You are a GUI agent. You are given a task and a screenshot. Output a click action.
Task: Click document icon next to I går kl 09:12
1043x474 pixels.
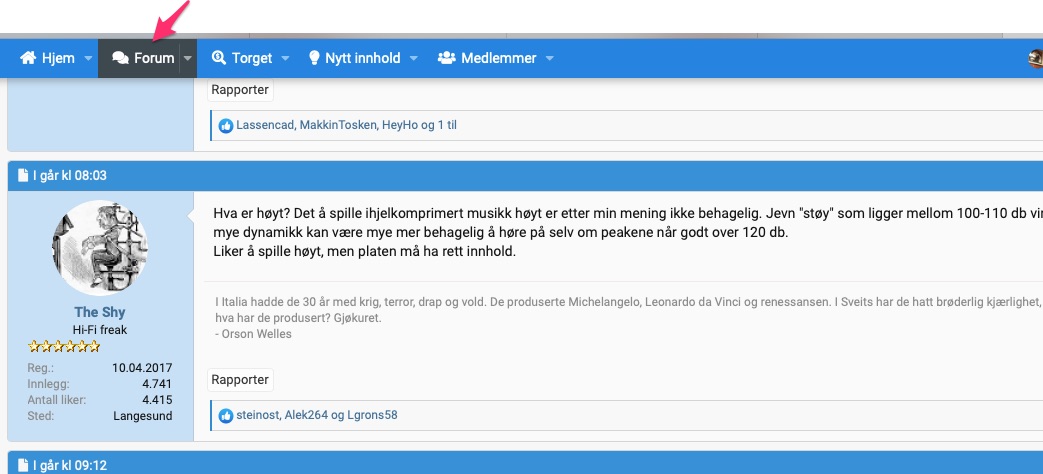click(x=23, y=465)
